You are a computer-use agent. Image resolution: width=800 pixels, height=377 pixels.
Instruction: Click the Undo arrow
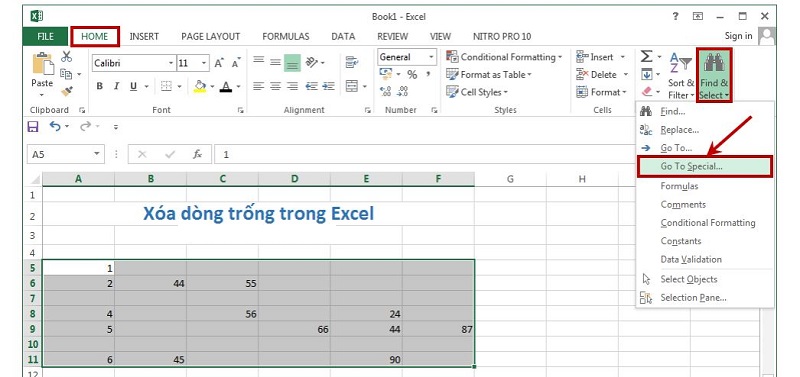pyautogui.click(x=56, y=126)
